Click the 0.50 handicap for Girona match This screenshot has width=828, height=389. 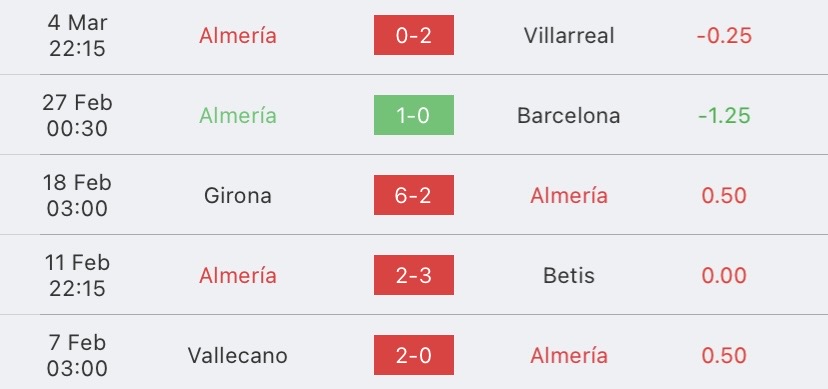(724, 195)
